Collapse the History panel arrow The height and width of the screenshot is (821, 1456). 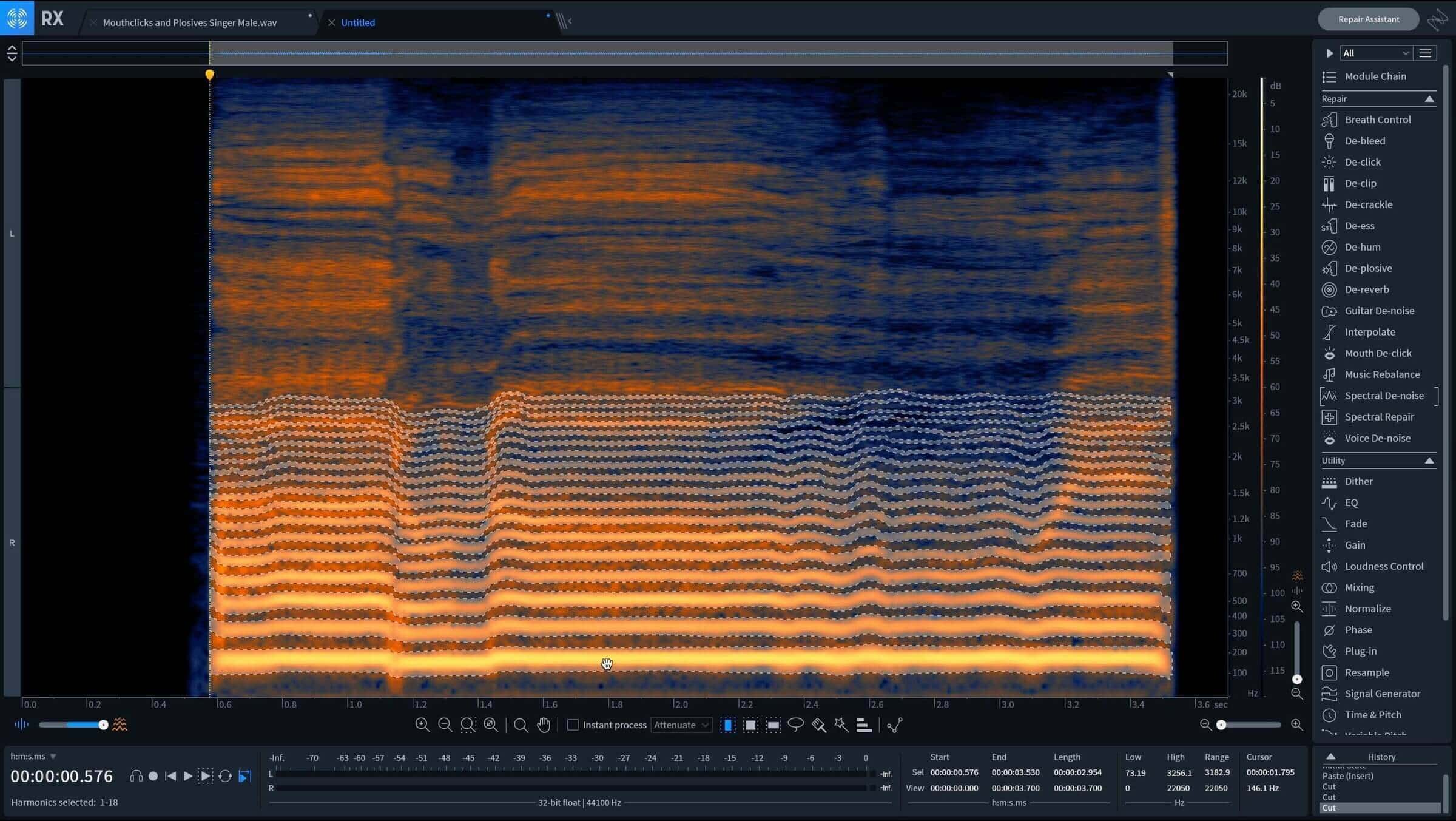pos(1330,756)
